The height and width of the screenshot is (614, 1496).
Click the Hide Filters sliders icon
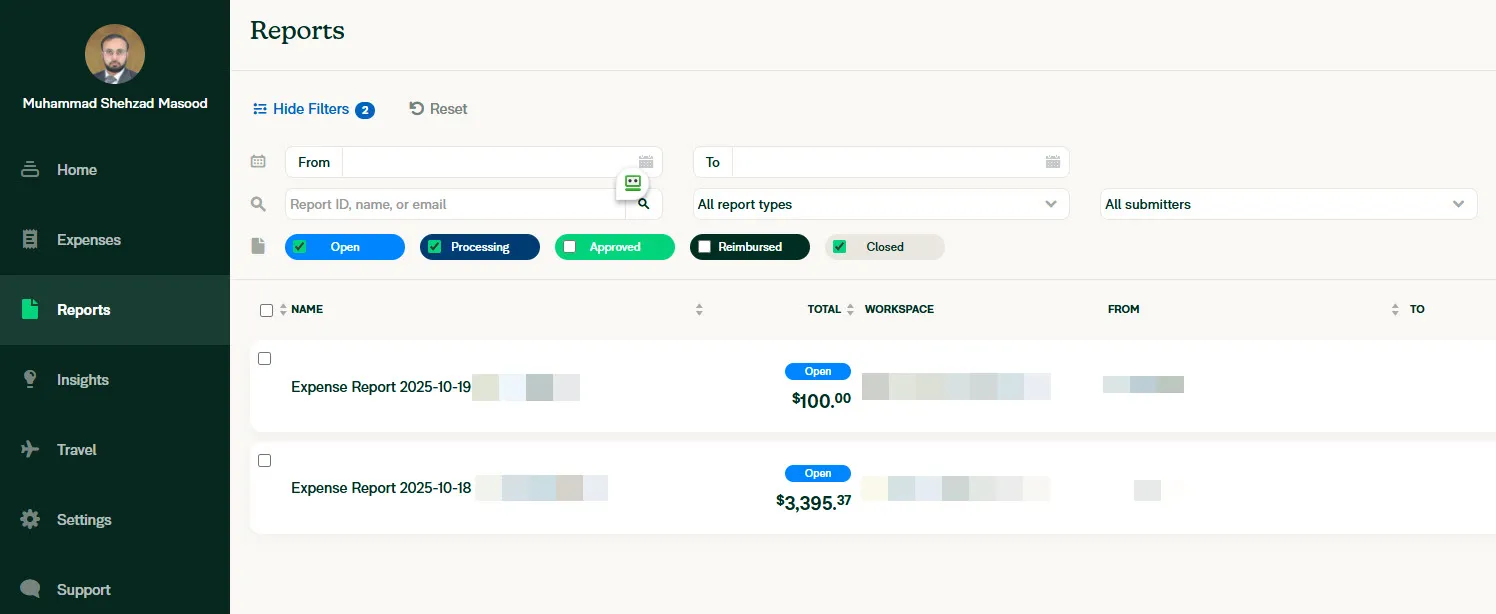(x=260, y=109)
